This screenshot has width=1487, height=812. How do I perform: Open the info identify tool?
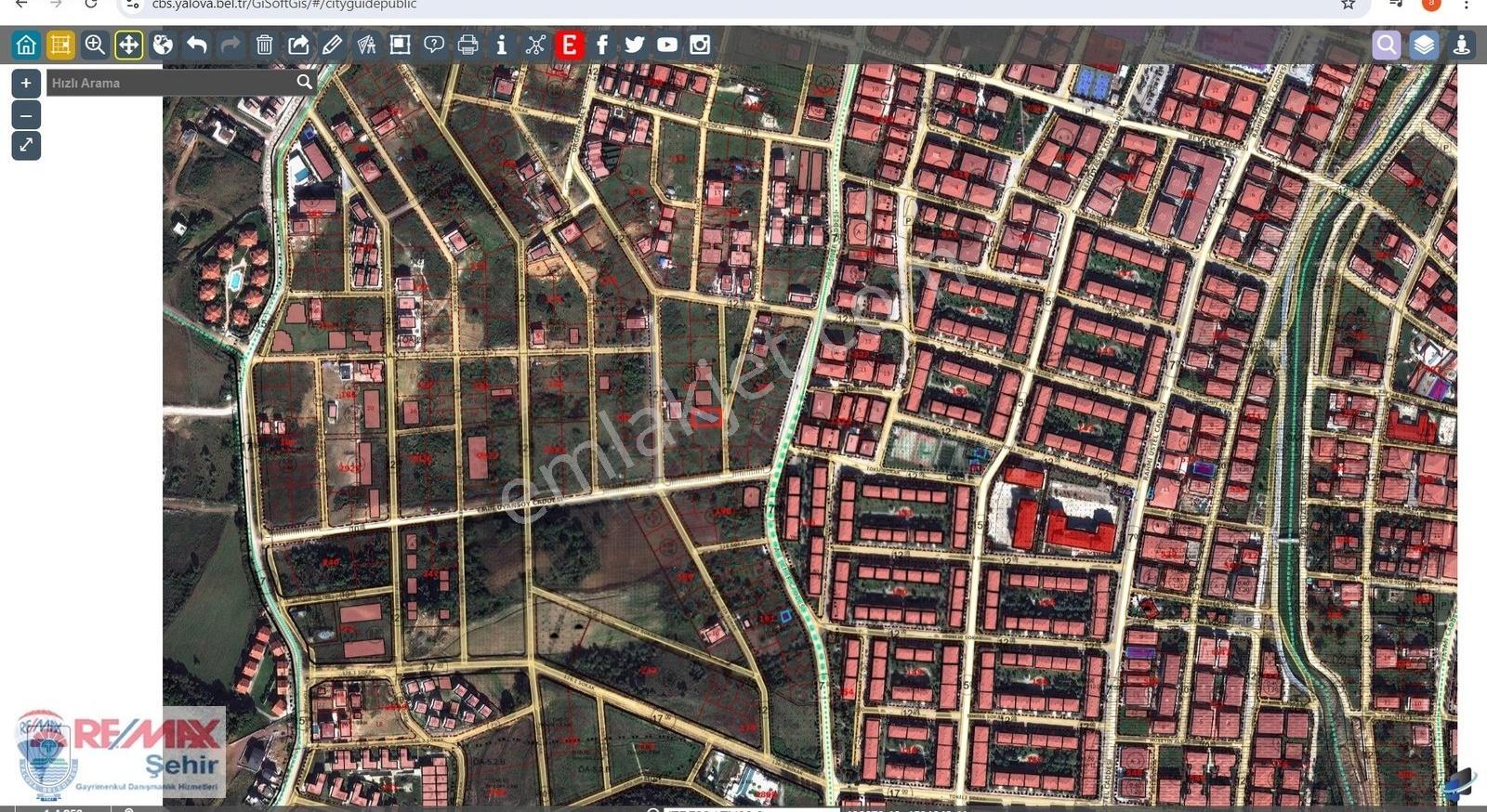click(x=502, y=45)
